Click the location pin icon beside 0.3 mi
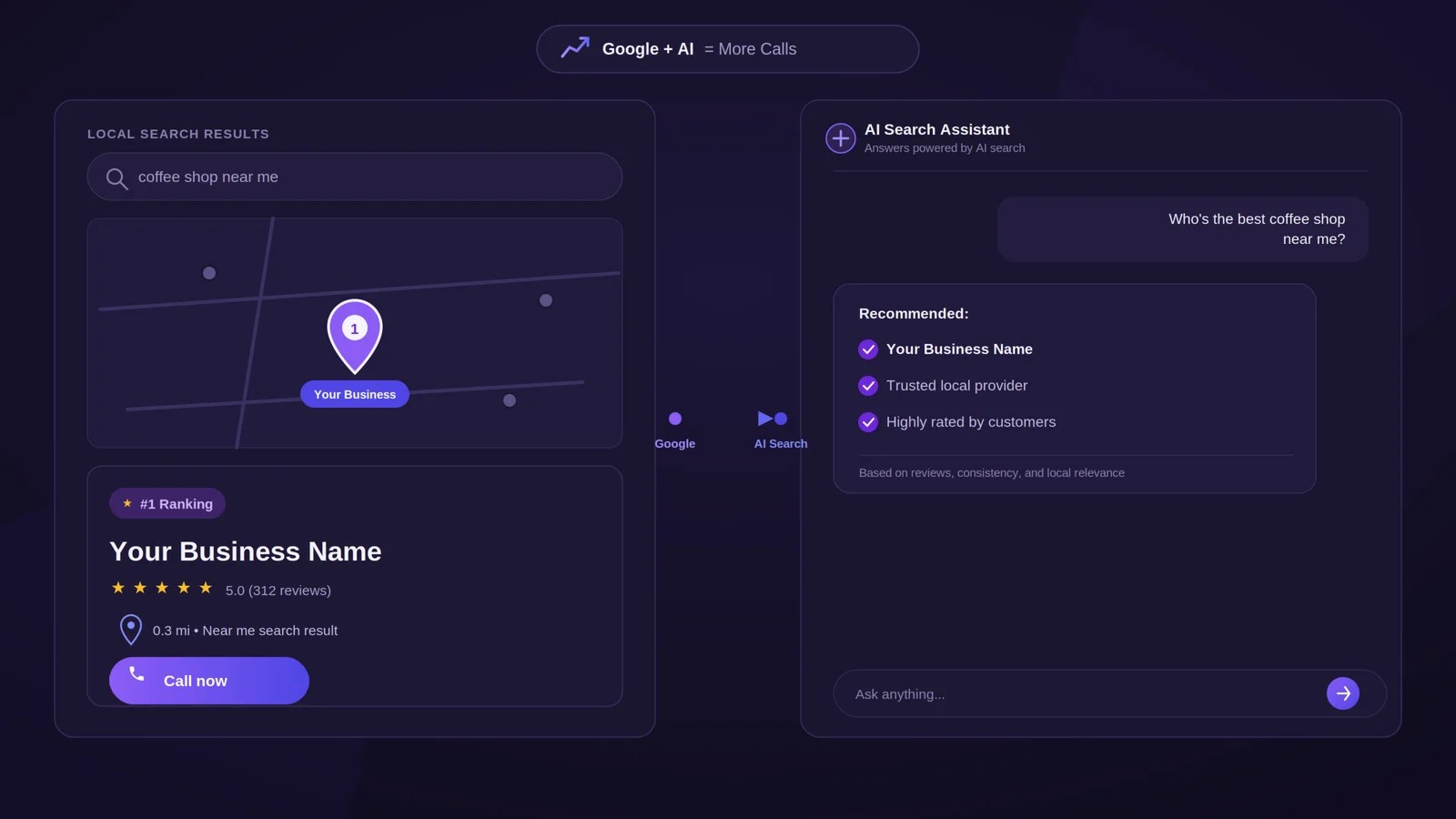This screenshot has width=1456, height=819. click(131, 630)
